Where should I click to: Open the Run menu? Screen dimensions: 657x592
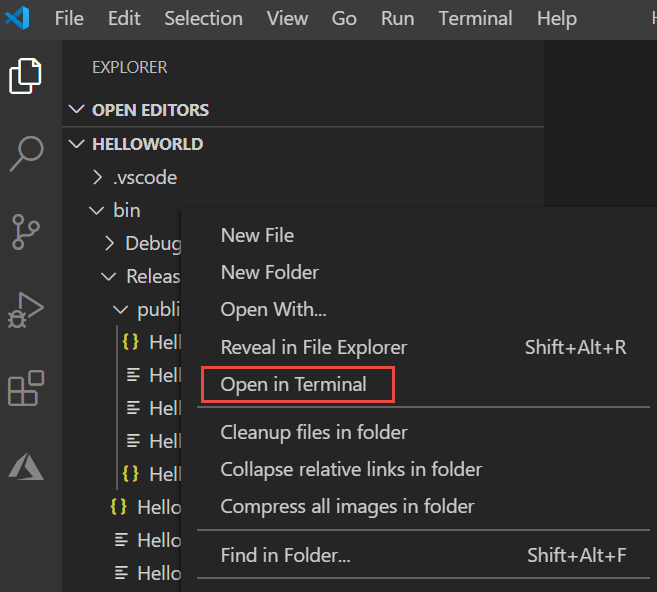(x=398, y=18)
